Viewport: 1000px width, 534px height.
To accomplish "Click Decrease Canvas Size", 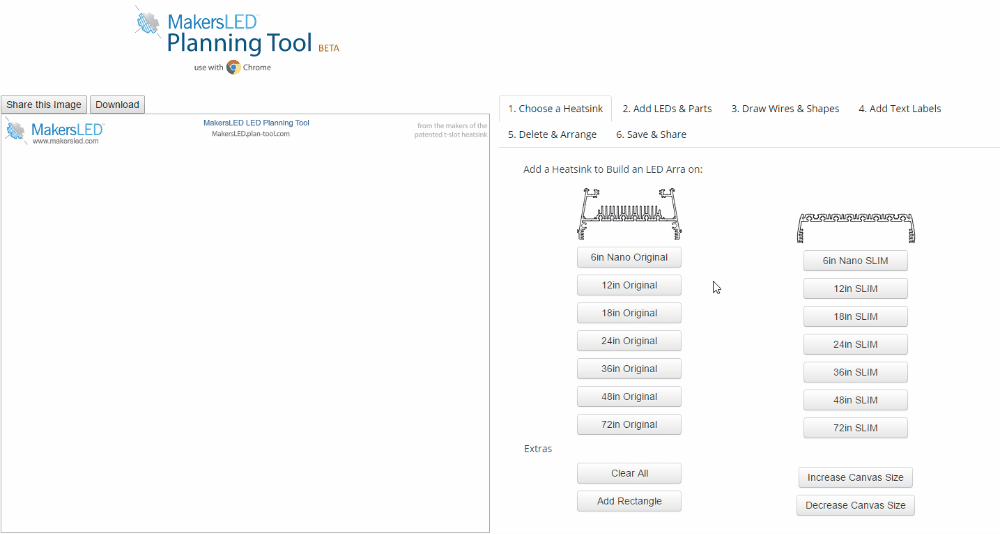I will tap(855, 505).
